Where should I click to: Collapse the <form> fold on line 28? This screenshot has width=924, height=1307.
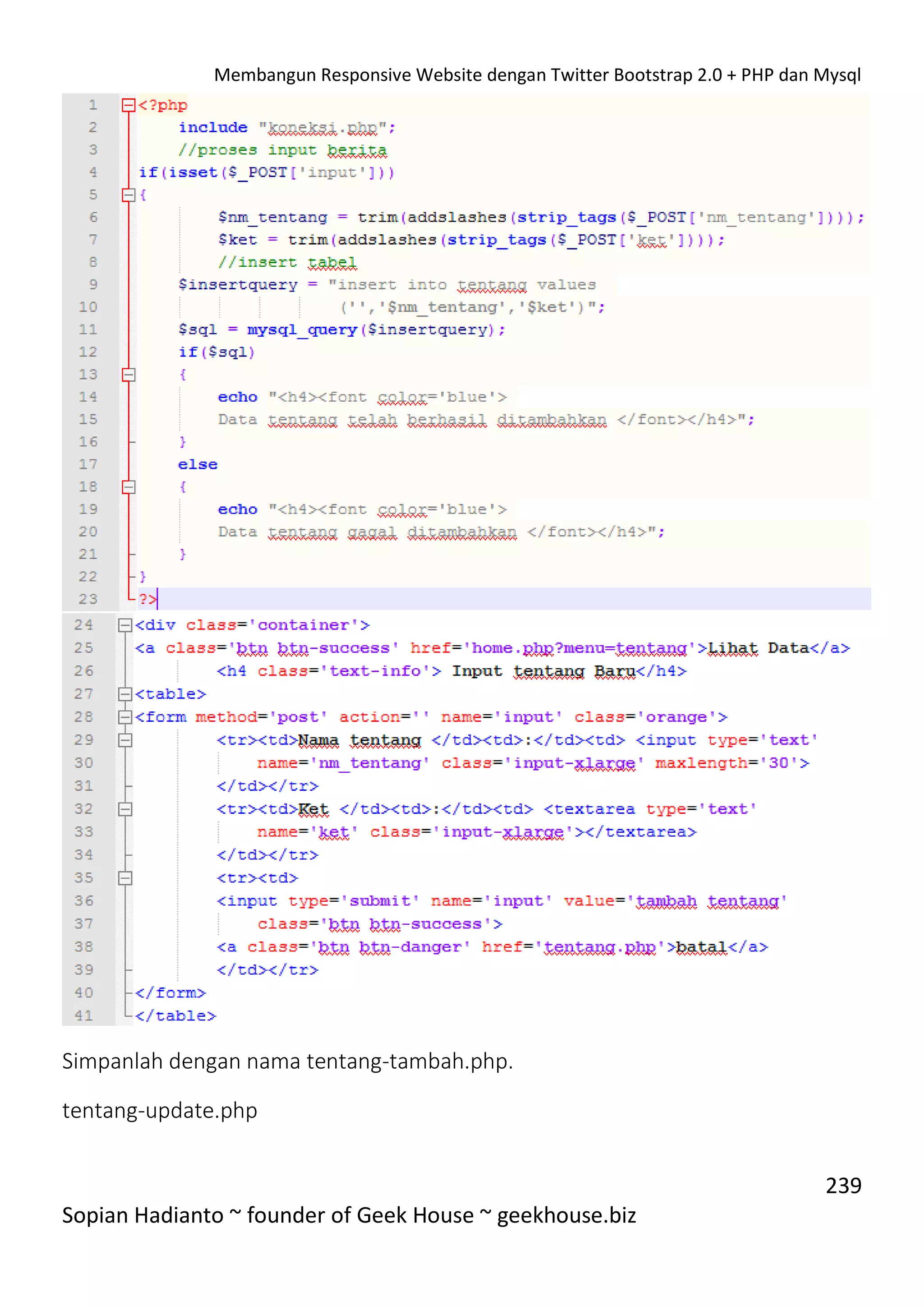point(125,717)
